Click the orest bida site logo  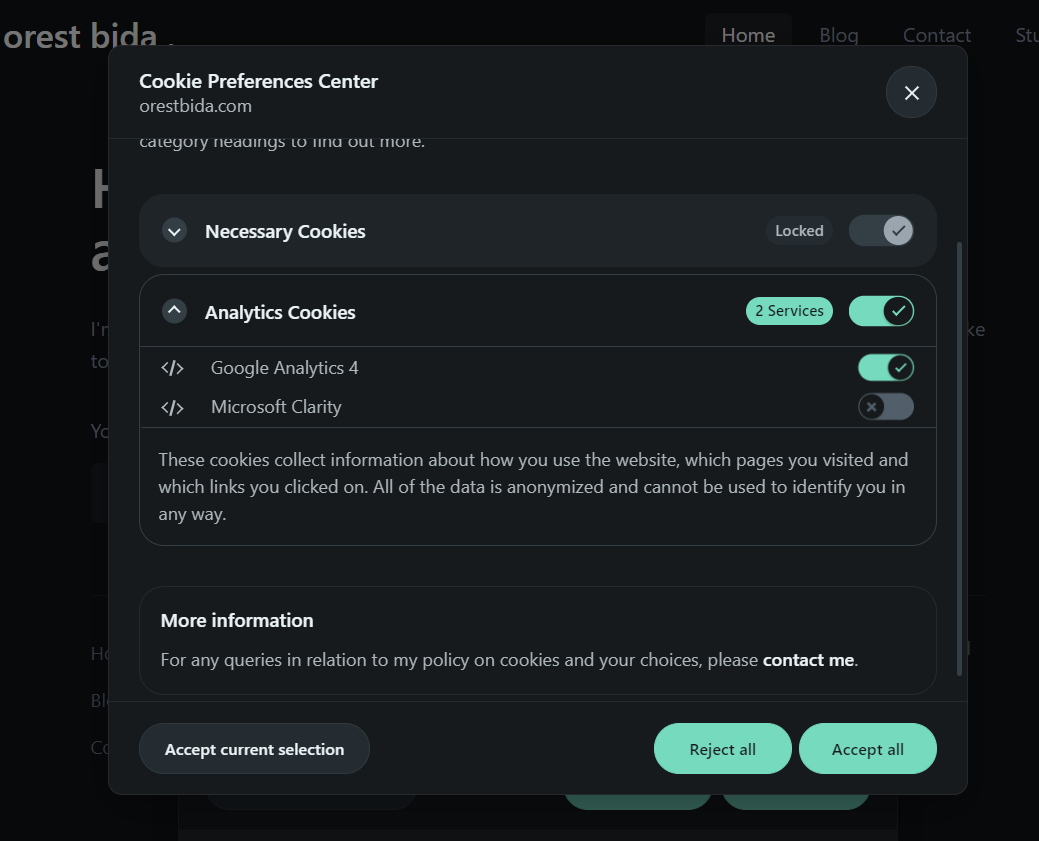(x=80, y=36)
